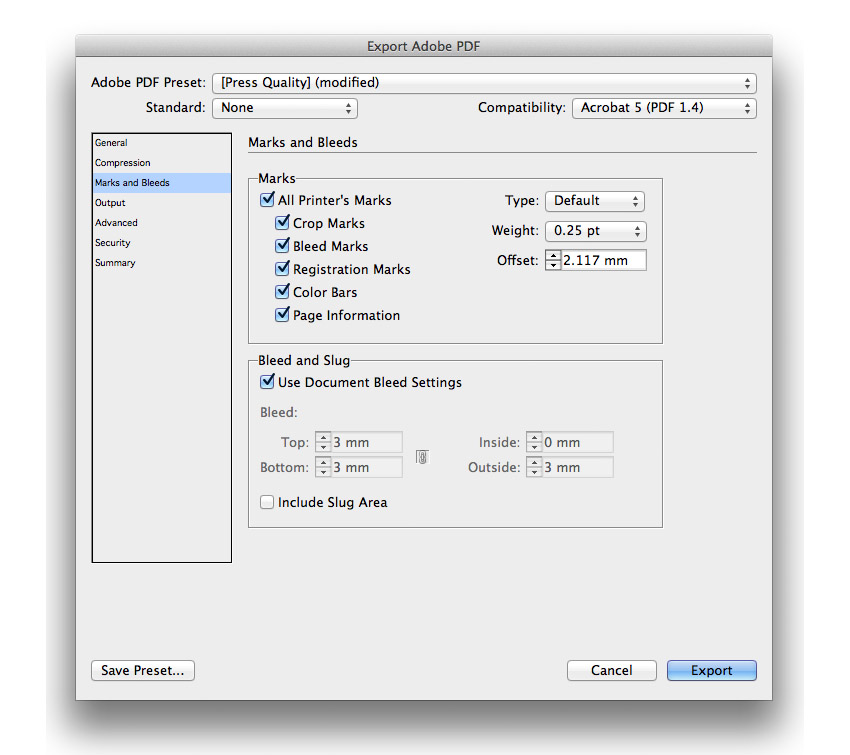This screenshot has height=755, width=850.
Task: Click the Offset stepper arrows
Action: [553, 260]
